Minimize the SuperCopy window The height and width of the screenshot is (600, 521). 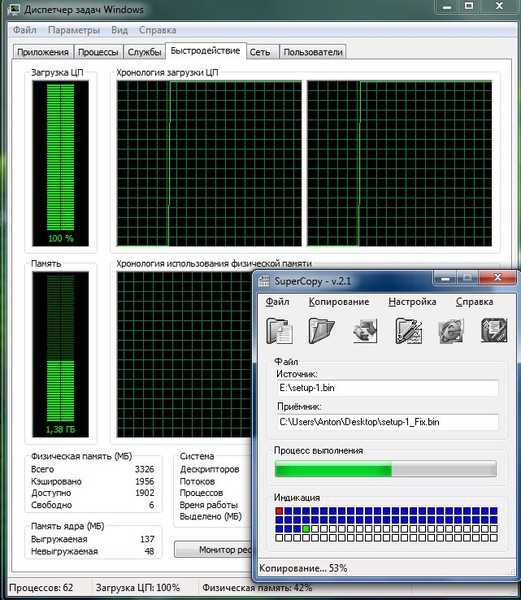coord(445,278)
